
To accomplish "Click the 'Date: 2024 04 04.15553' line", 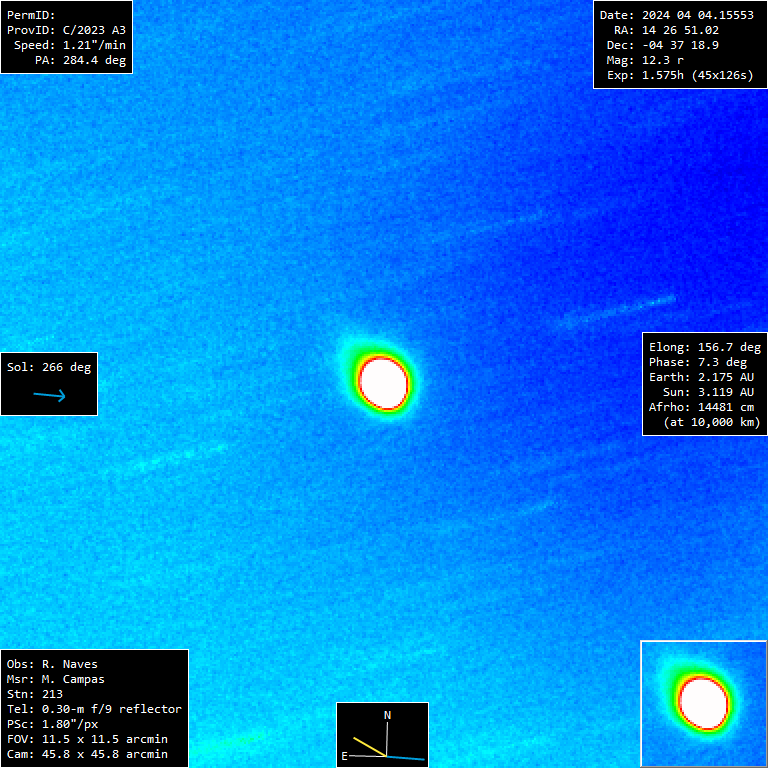I will point(677,15).
